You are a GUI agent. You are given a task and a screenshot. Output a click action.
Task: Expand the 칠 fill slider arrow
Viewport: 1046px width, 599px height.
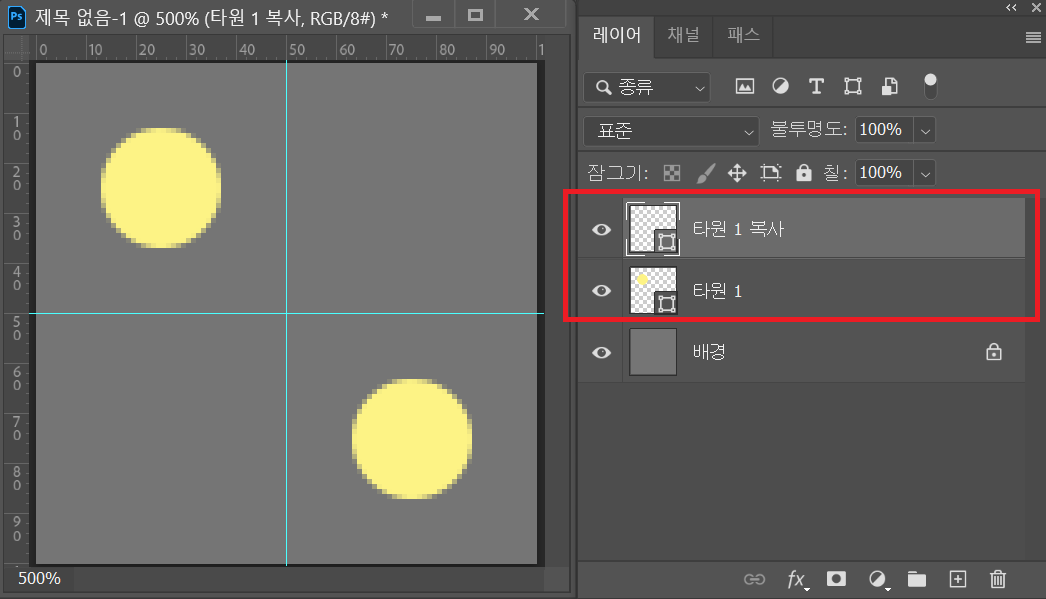(x=925, y=174)
